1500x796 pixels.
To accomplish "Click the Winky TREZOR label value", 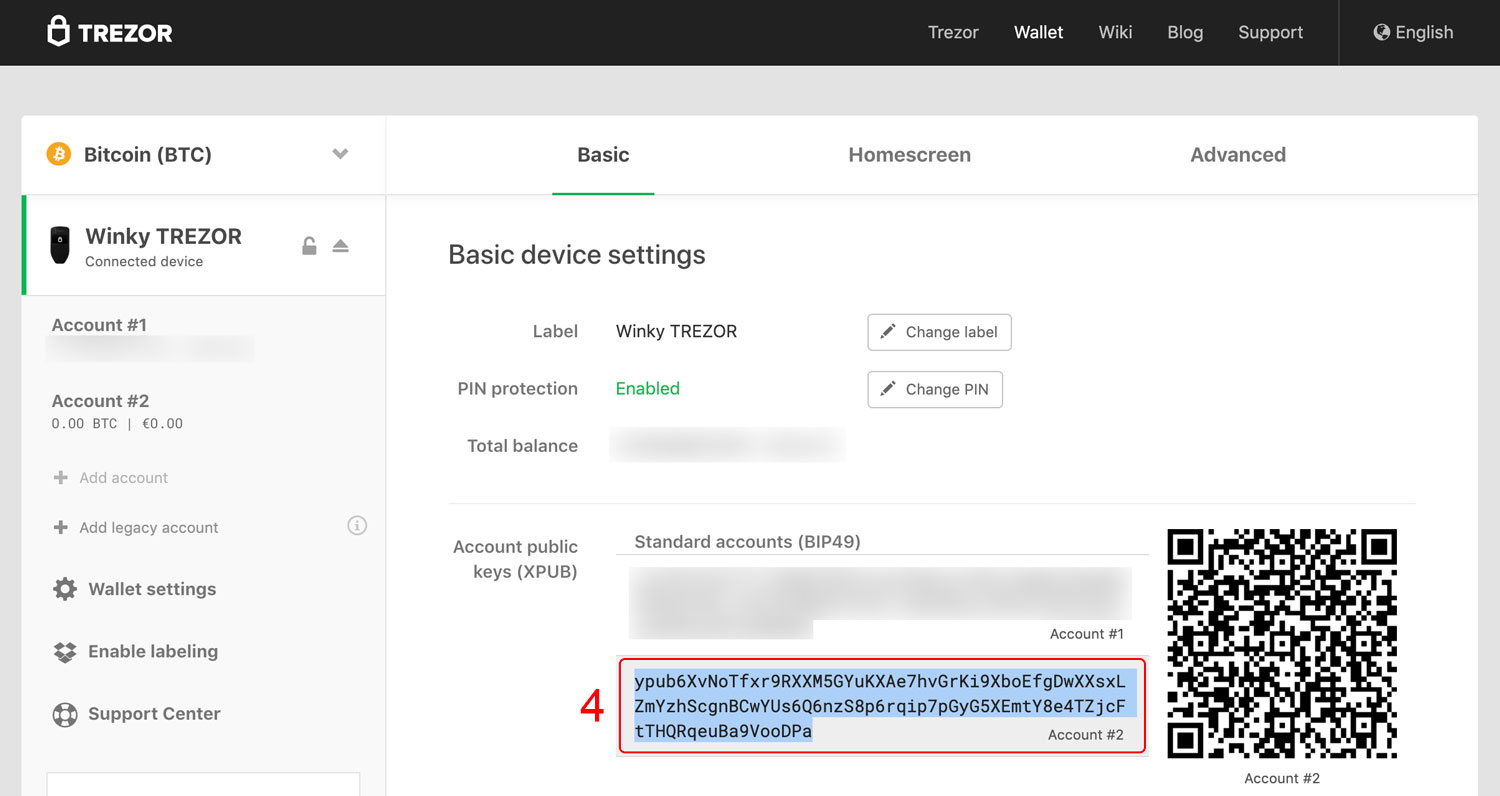I will coord(676,332).
